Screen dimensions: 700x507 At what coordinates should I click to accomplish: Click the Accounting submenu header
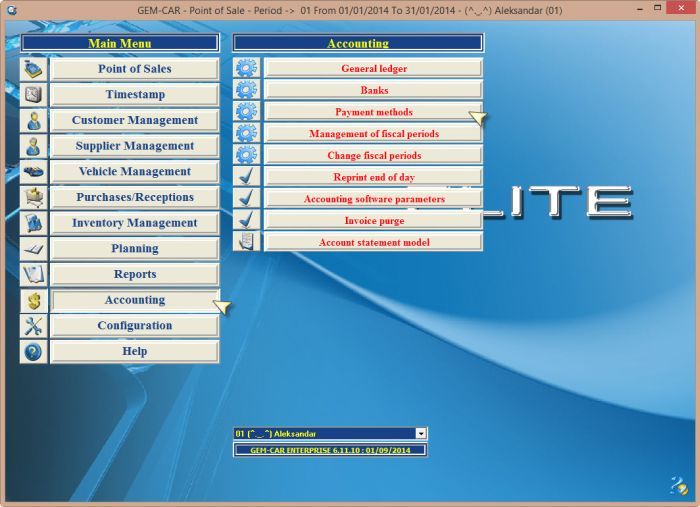[358, 43]
